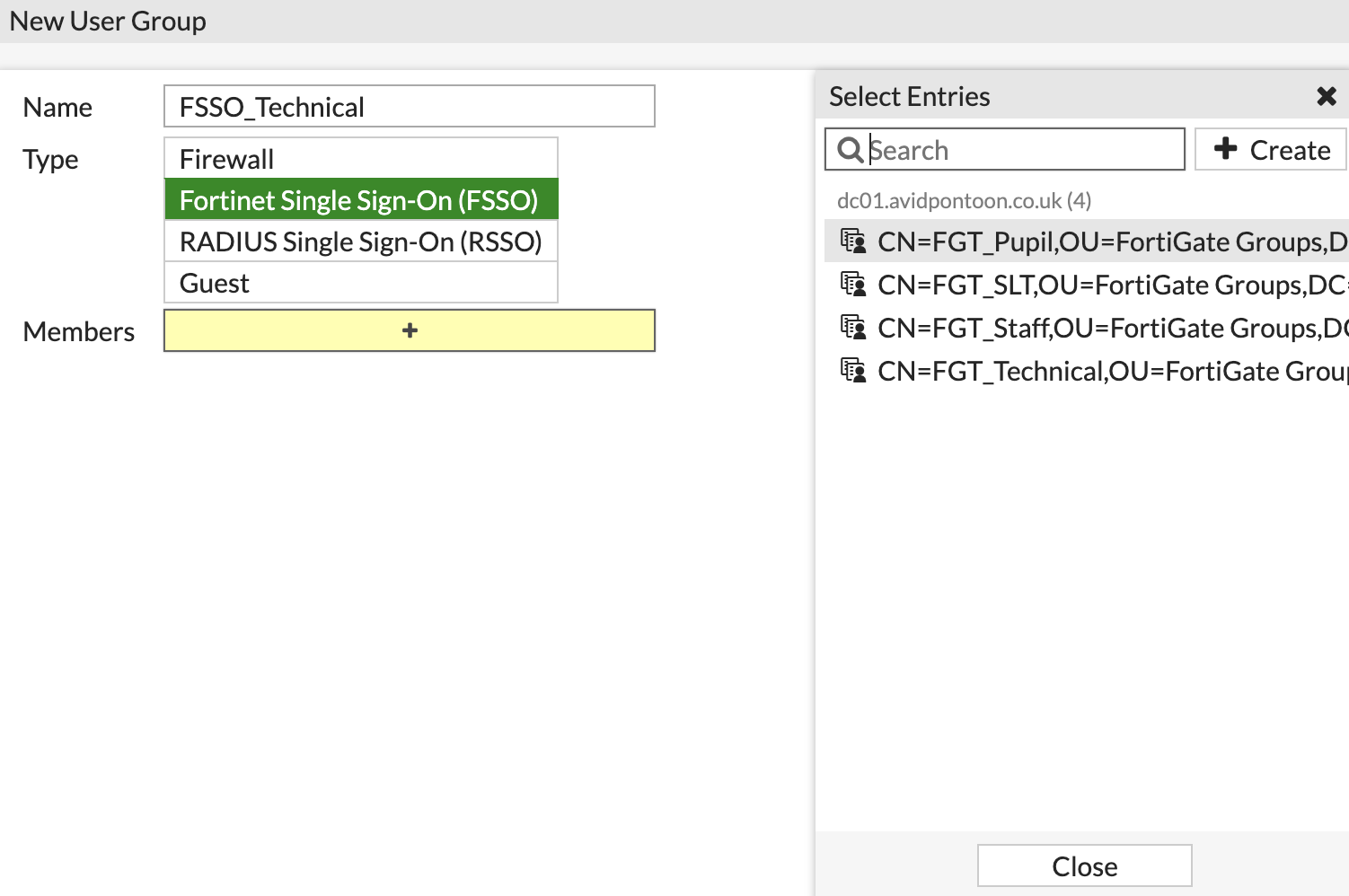
Task: Select Fortinet Single Sign-On (FSSO) type
Action: pyautogui.click(x=361, y=199)
